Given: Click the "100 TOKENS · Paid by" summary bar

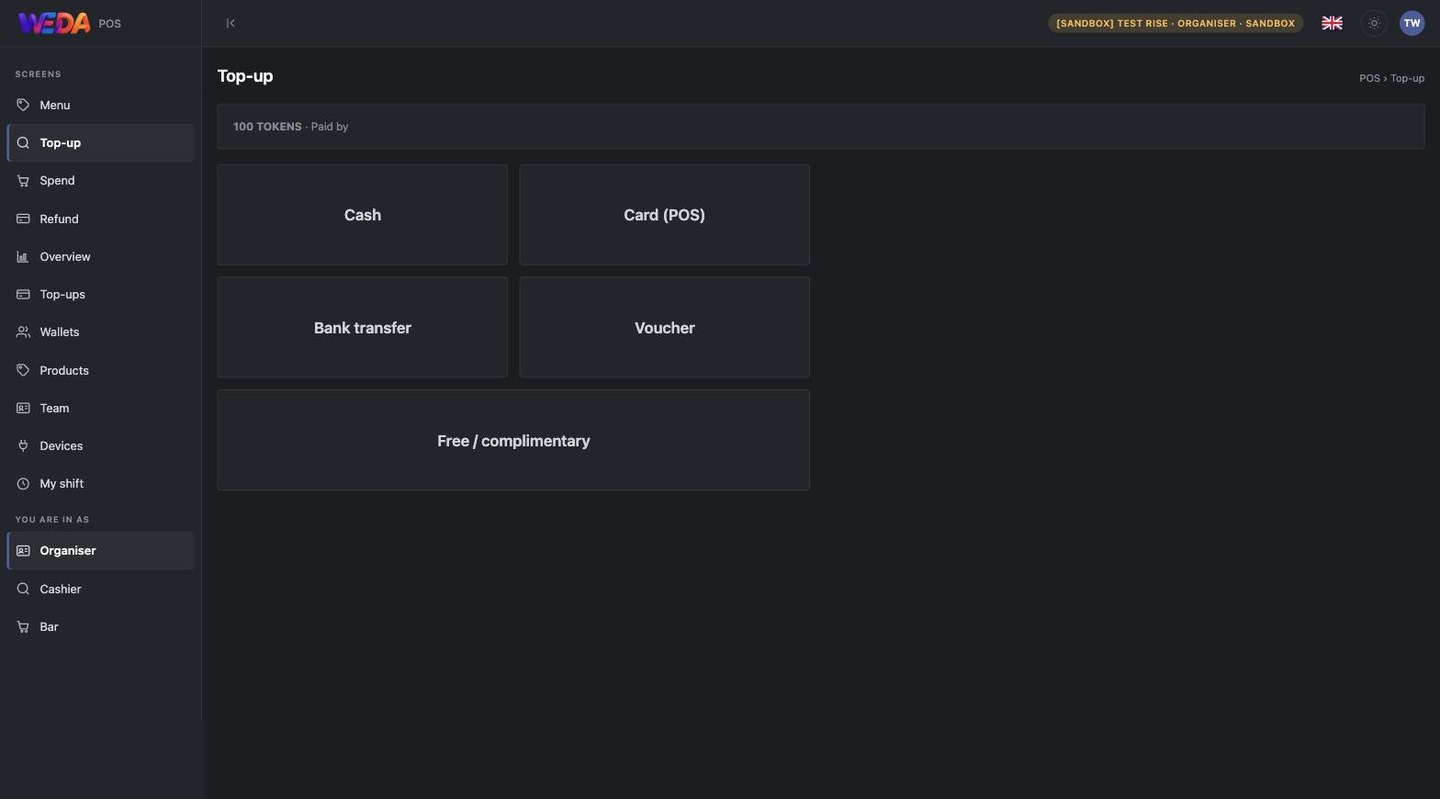Looking at the screenshot, I should pyautogui.click(x=821, y=127).
